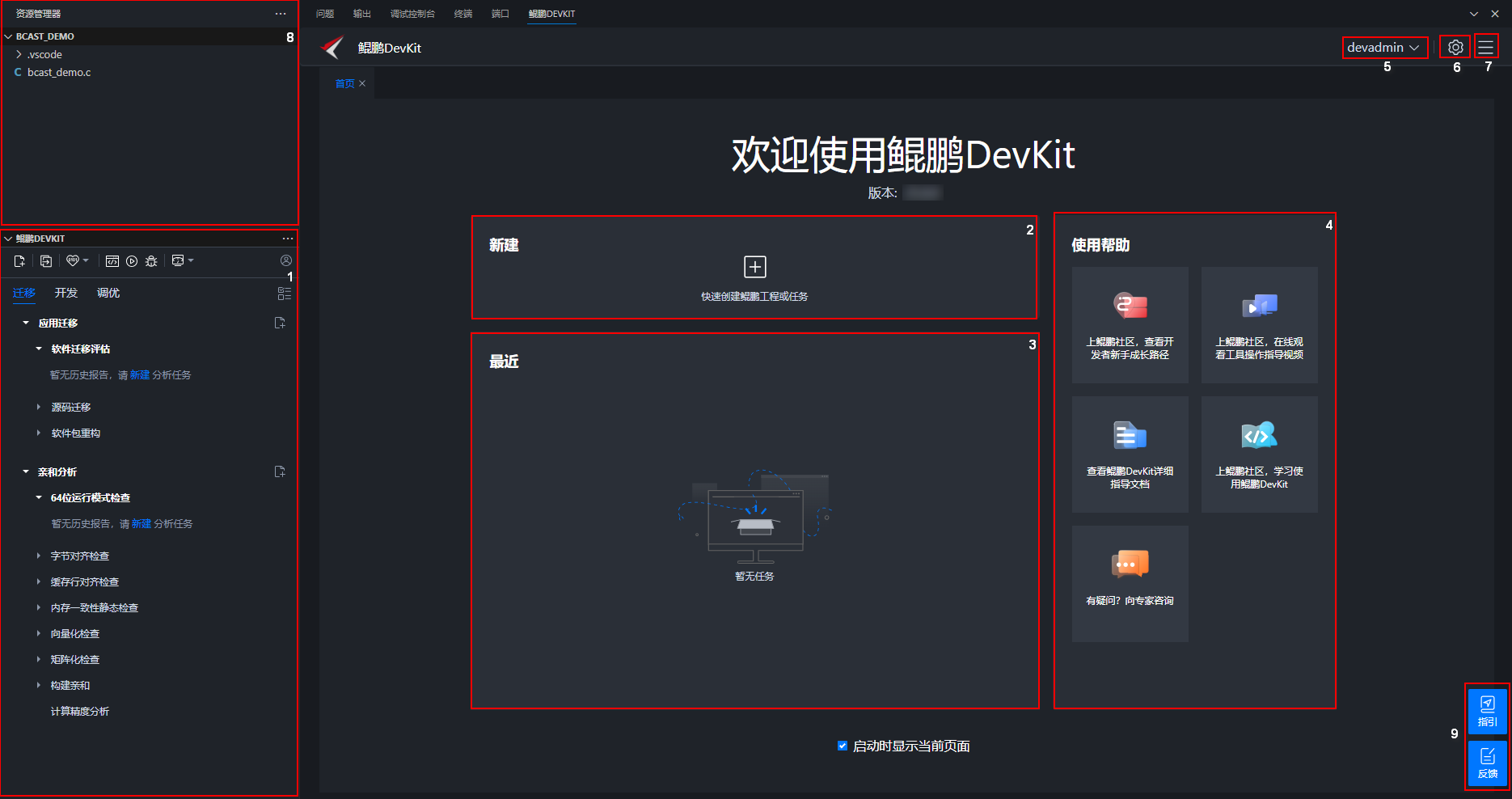
Task: Expand the 字节对齐检查 node
Action: tap(39, 556)
